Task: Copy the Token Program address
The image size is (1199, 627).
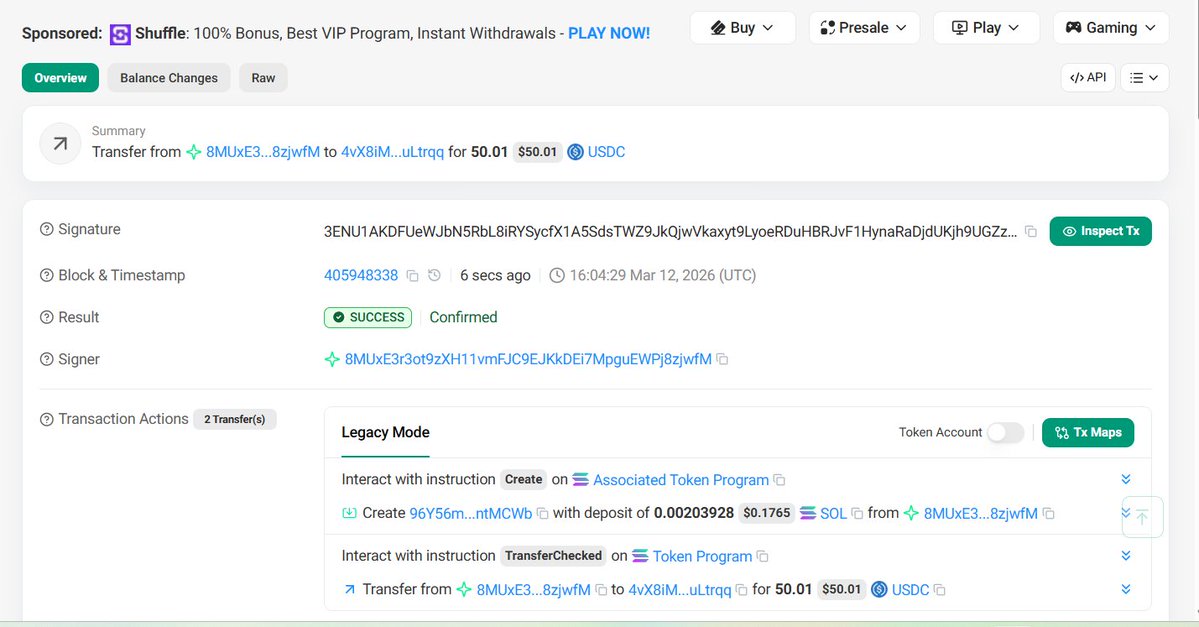Action: pyautogui.click(x=762, y=557)
